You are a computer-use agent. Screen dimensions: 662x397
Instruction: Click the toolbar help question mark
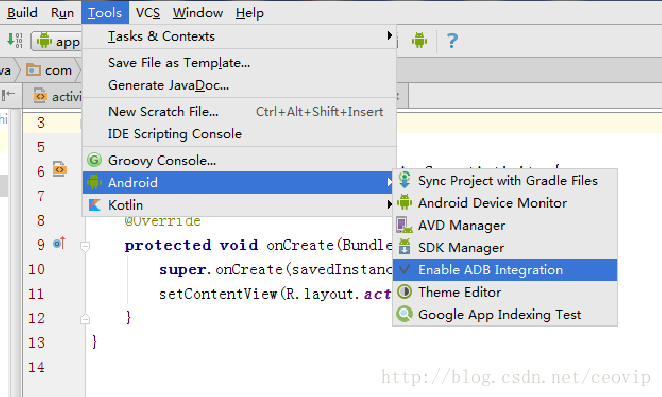pos(452,41)
